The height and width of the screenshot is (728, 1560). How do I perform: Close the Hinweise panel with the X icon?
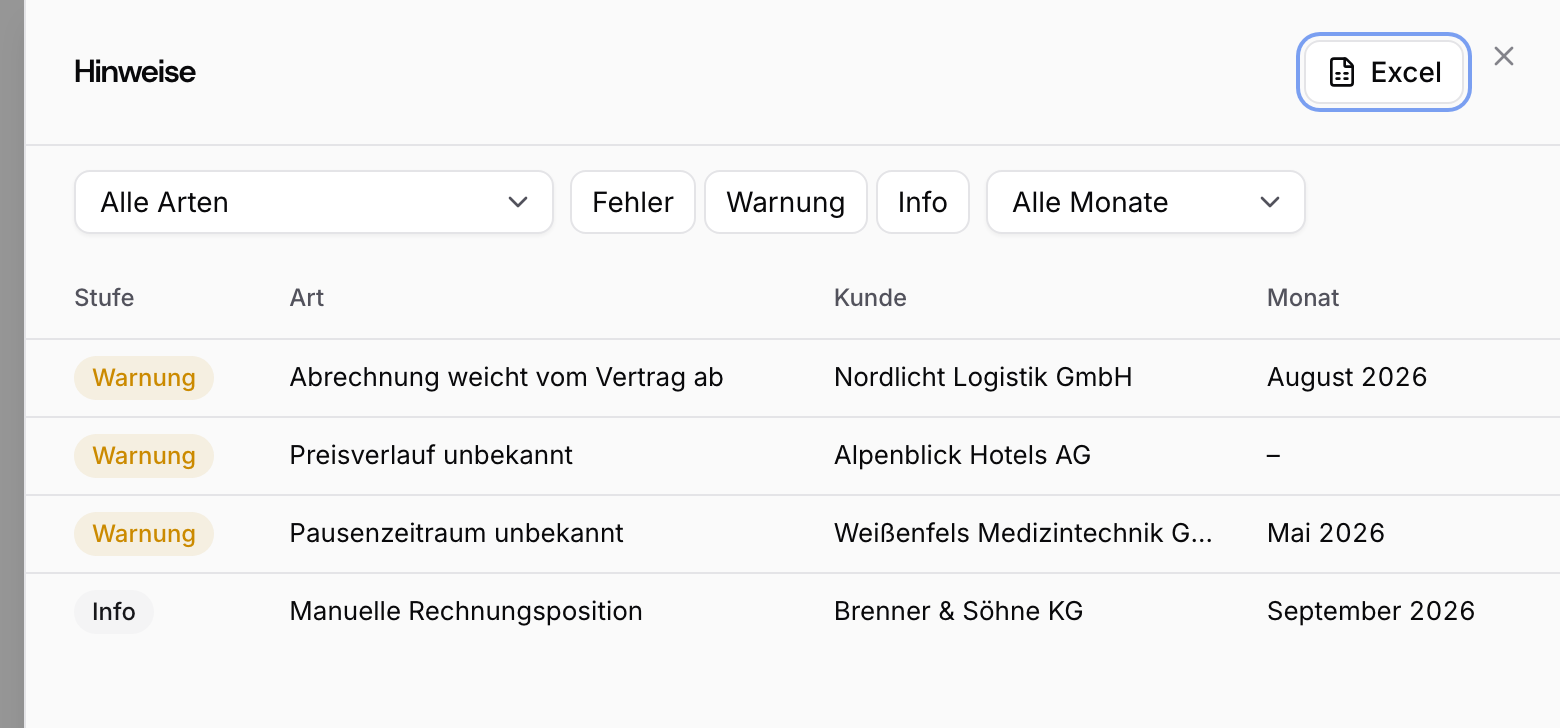1504,56
